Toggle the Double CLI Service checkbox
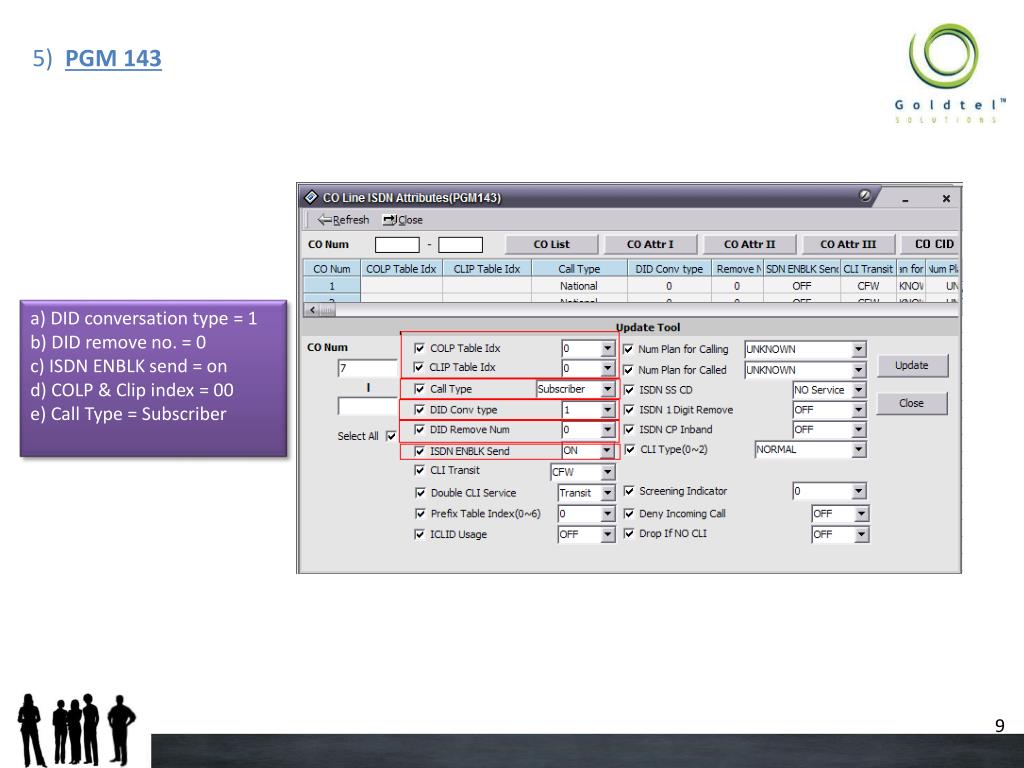The width and height of the screenshot is (1024, 768). click(420, 492)
